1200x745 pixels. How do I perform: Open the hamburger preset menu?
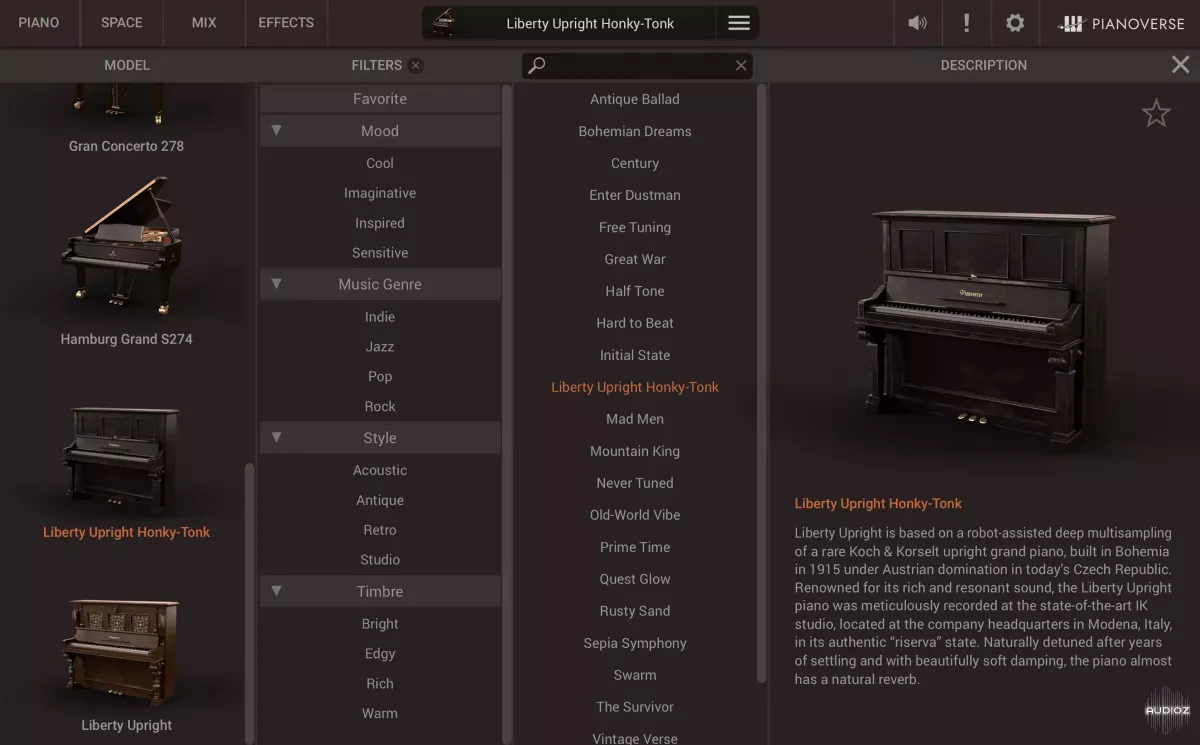(x=739, y=23)
